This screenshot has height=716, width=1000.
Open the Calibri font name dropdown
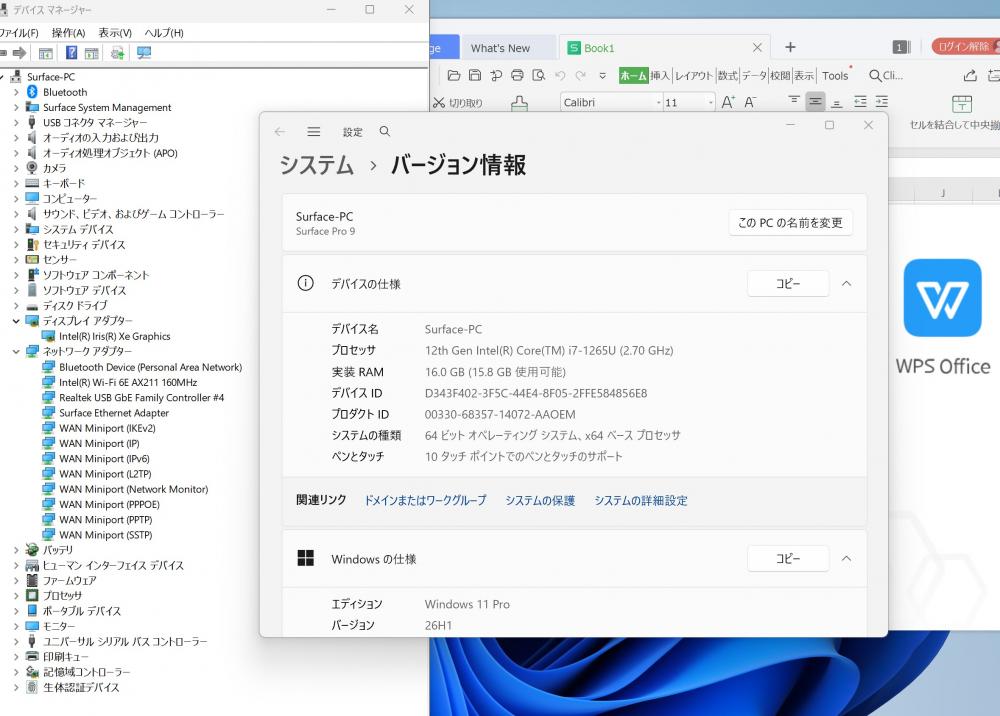point(659,103)
